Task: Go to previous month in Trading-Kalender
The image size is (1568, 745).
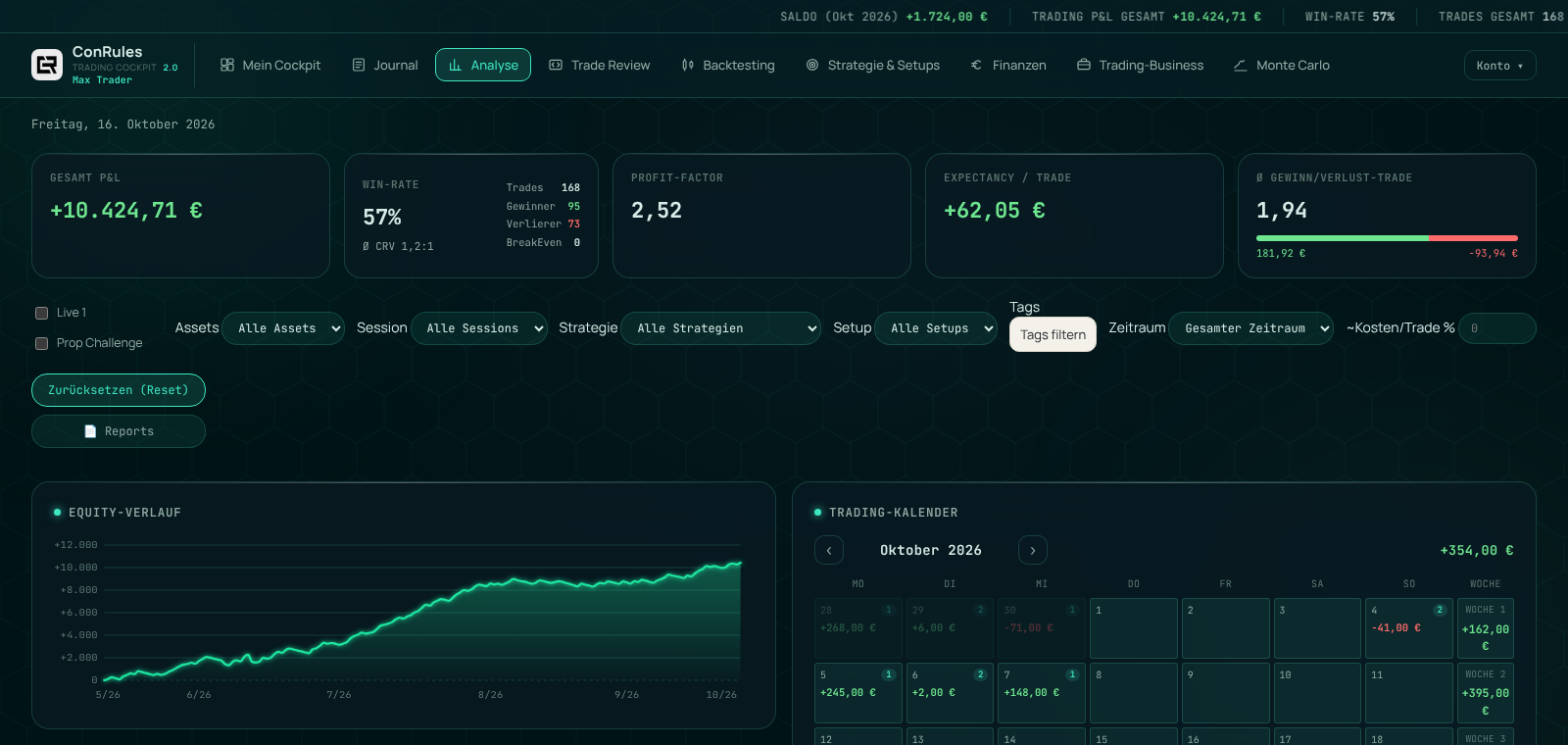Action: point(829,550)
